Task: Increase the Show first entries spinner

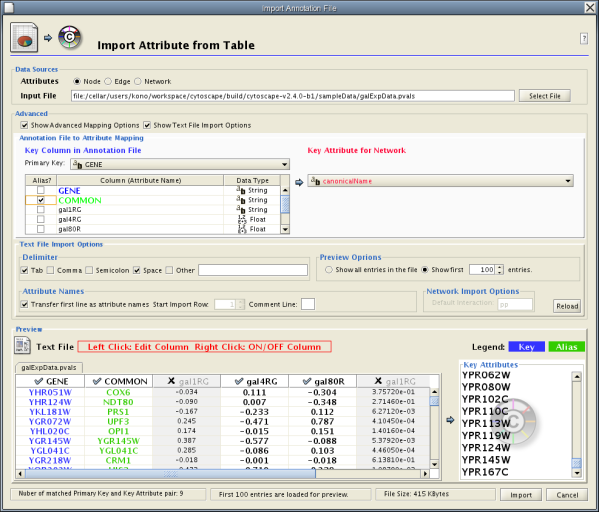Action: (500, 267)
